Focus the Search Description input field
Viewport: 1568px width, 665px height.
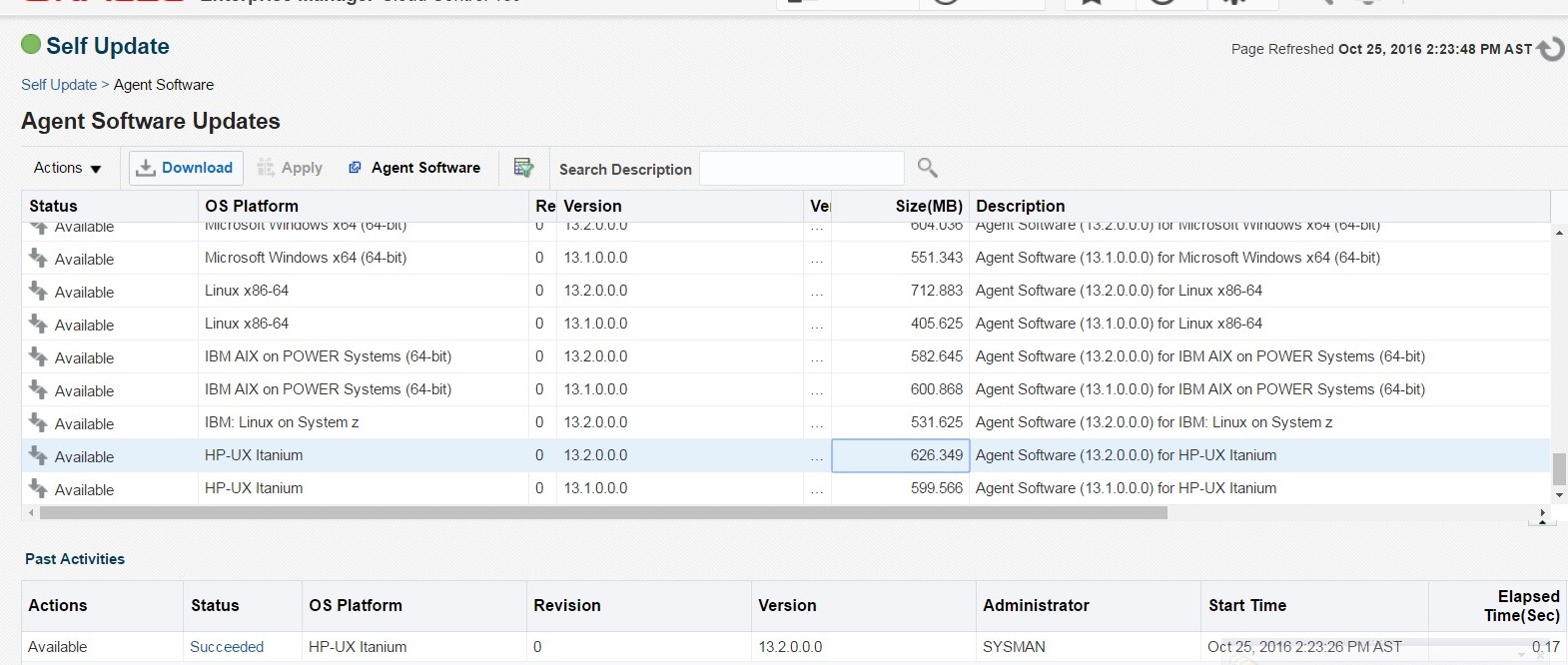point(802,168)
